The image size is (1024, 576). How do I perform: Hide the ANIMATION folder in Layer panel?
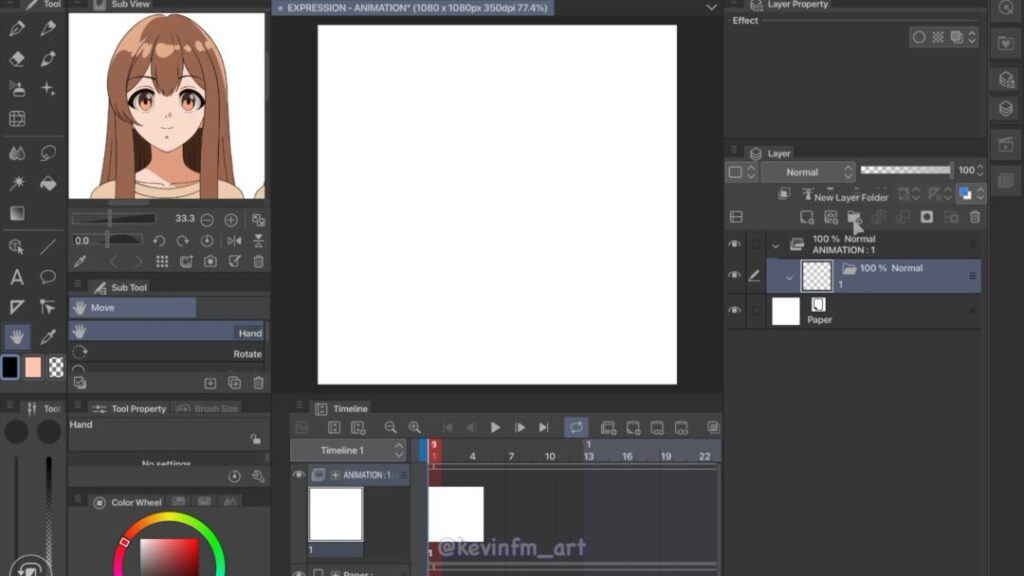(x=735, y=244)
